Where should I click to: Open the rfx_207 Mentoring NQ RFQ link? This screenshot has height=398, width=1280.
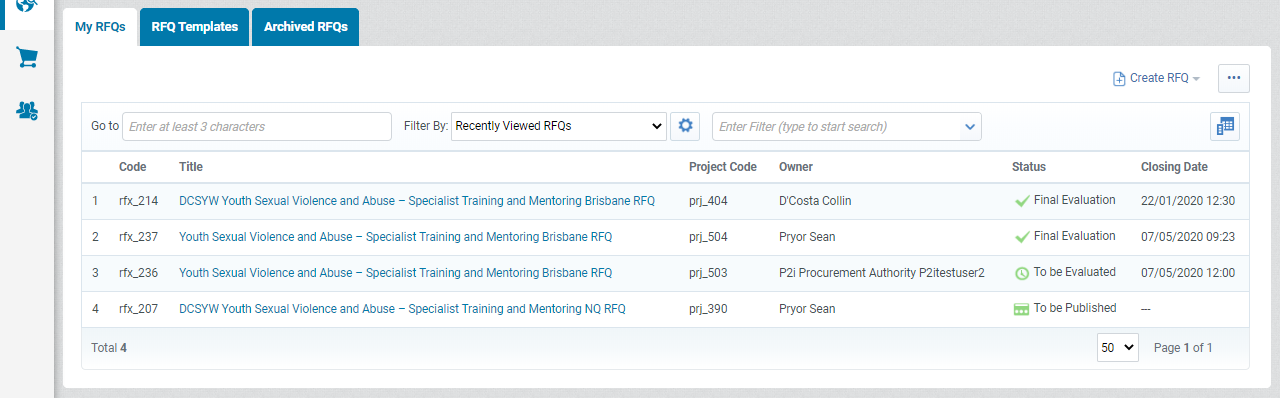click(402, 309)
